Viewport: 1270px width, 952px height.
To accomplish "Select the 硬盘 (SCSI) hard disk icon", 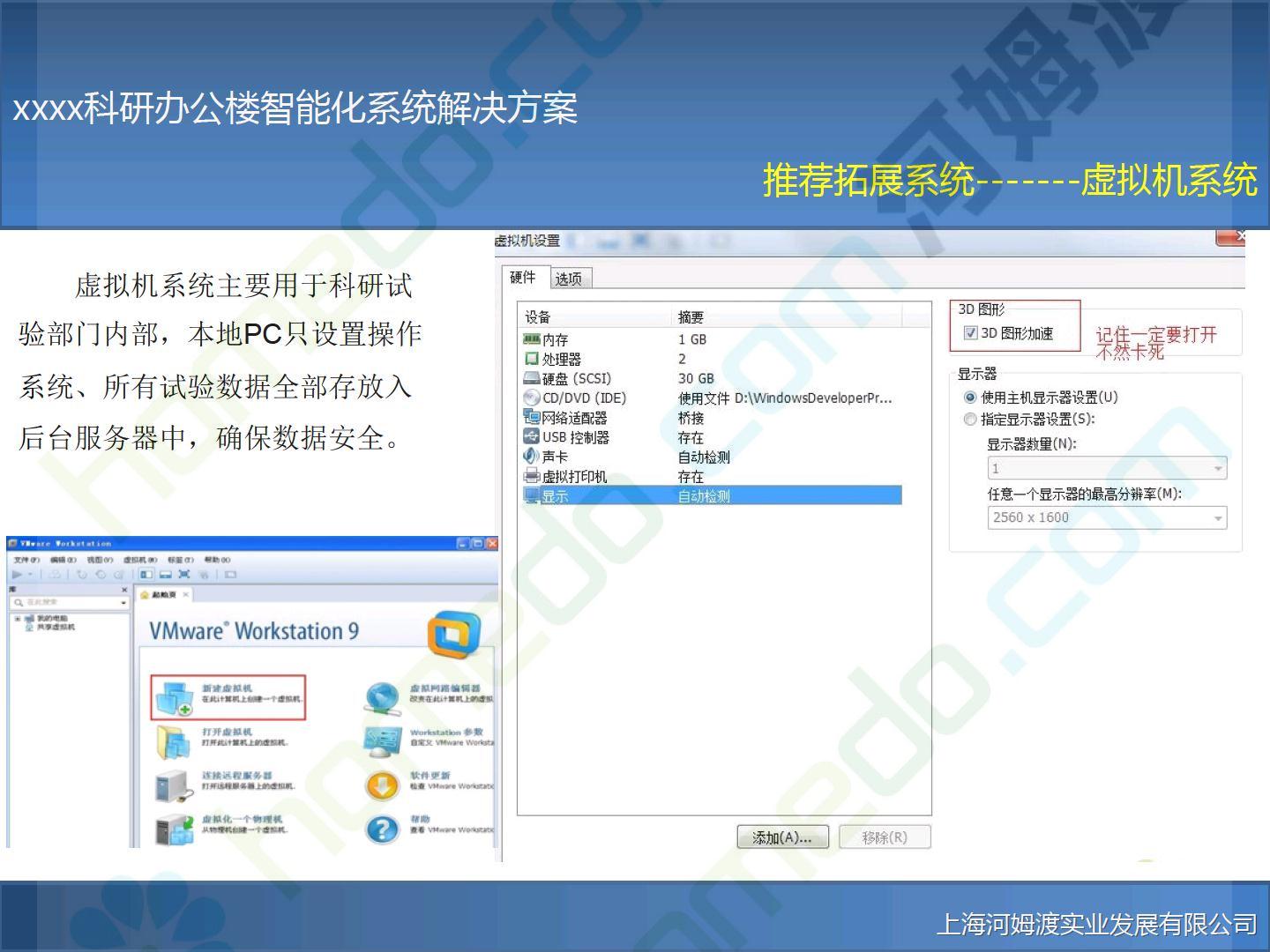I will coord(531,378).
